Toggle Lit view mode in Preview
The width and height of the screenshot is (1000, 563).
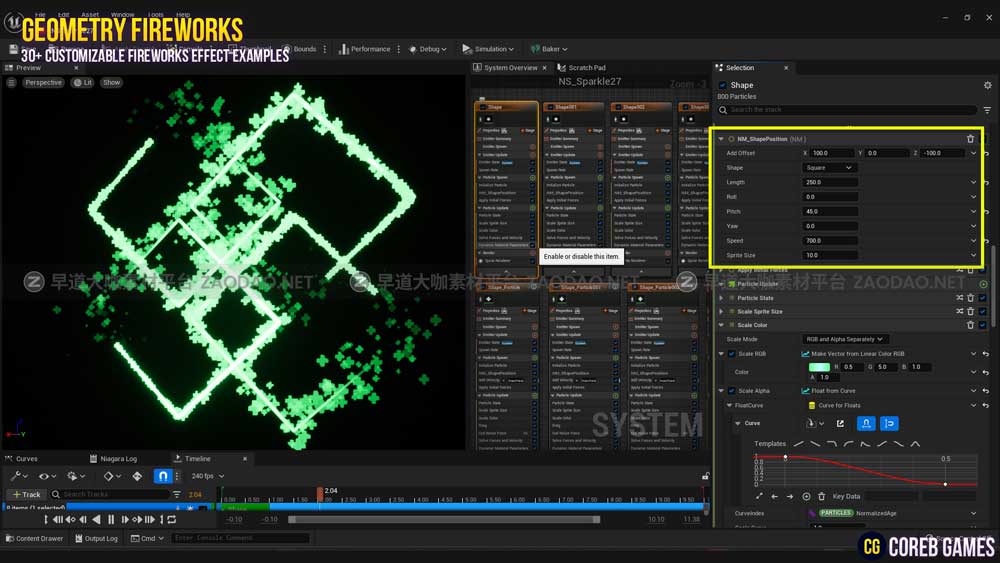point(83,82)
